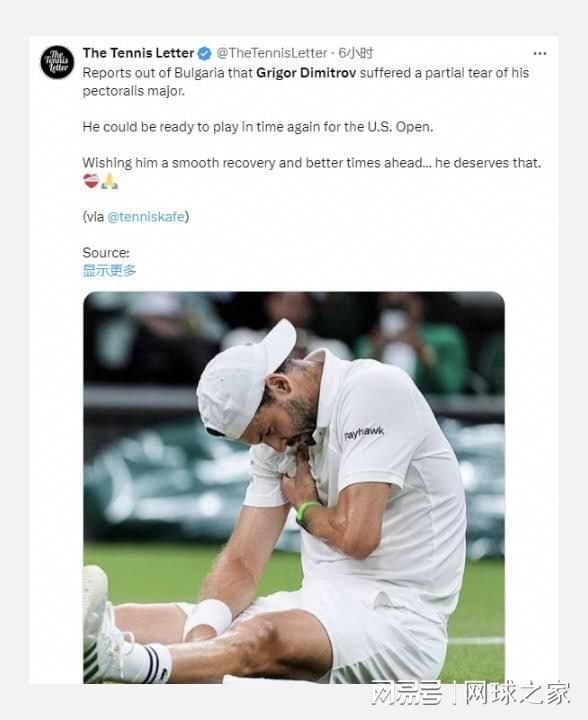Click the praying hands emoji

[110, 181]
